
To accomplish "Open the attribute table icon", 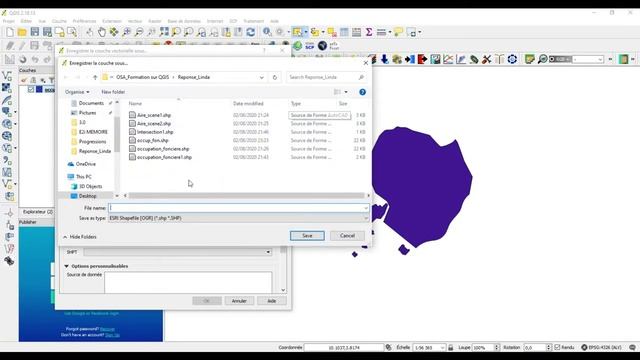I will [344, 32].
